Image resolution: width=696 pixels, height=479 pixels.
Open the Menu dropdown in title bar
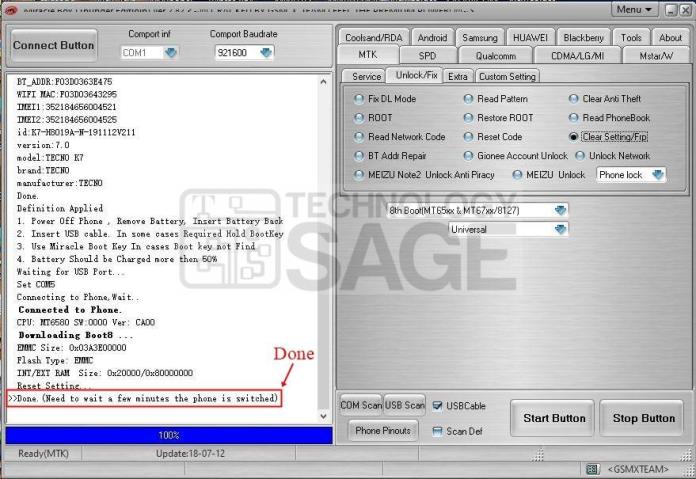[x=634, y=9]
